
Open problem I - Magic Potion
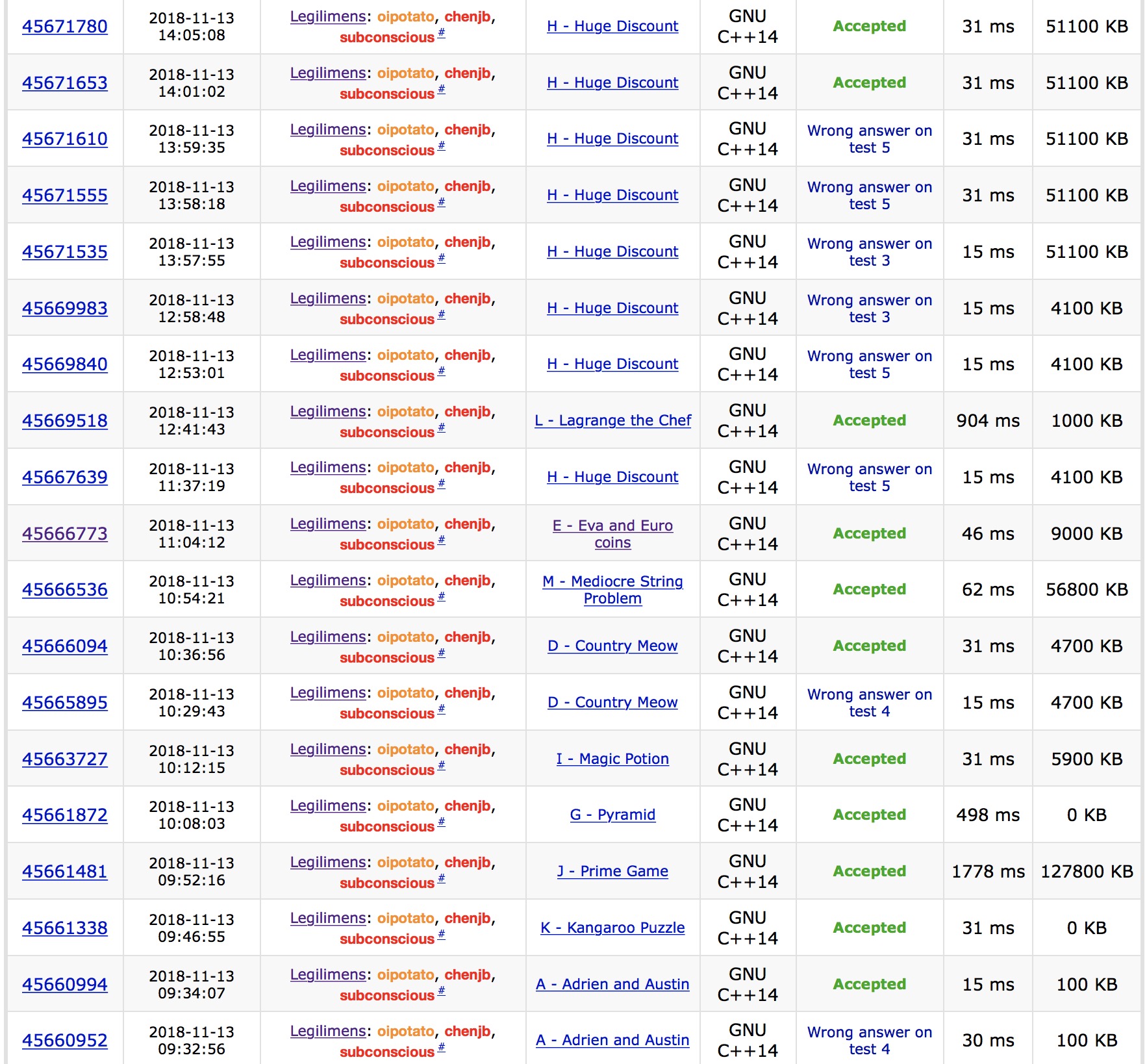click(x=612, y=759)
